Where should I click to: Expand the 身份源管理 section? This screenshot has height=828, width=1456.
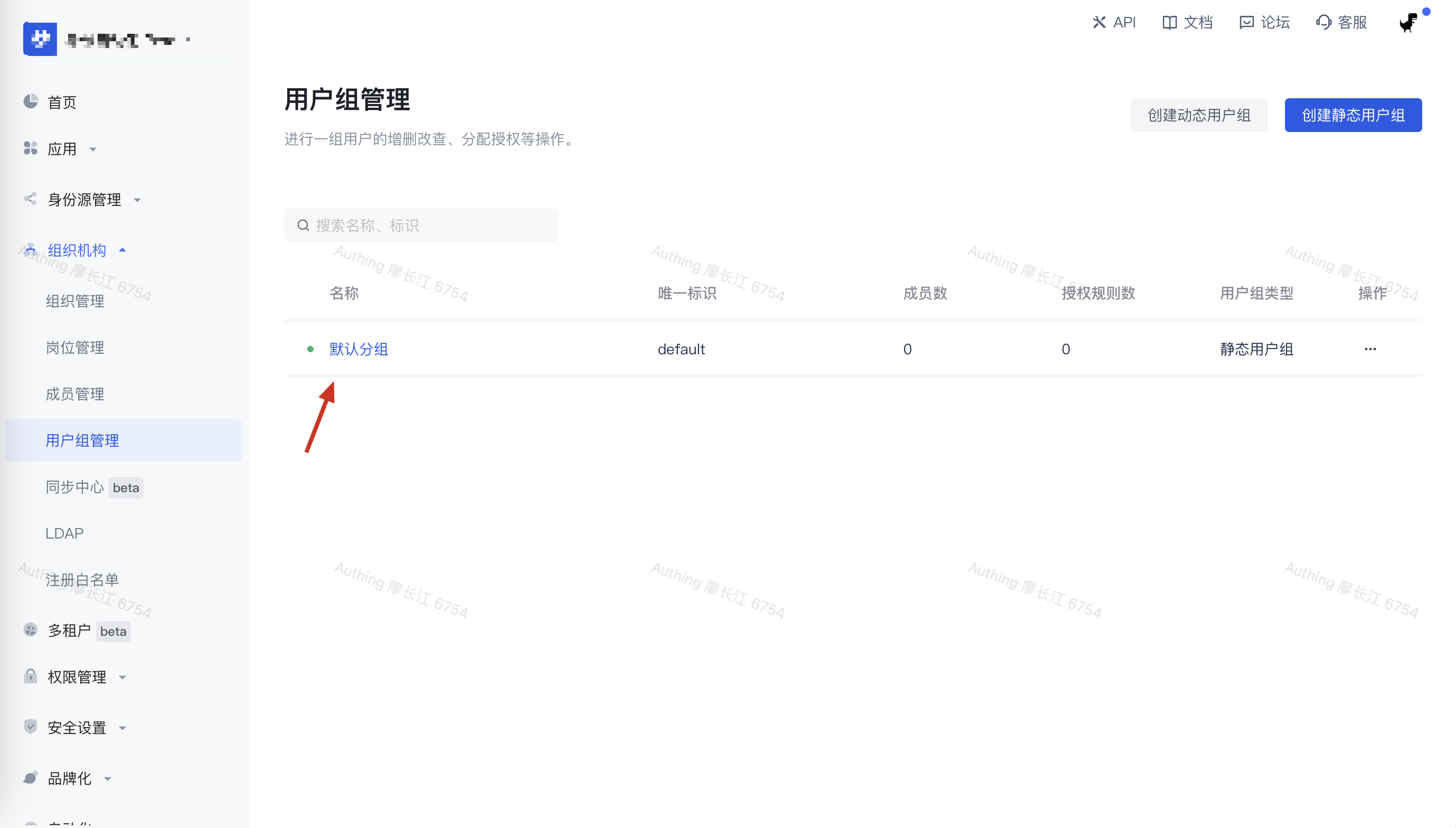(x=83, y=200)
